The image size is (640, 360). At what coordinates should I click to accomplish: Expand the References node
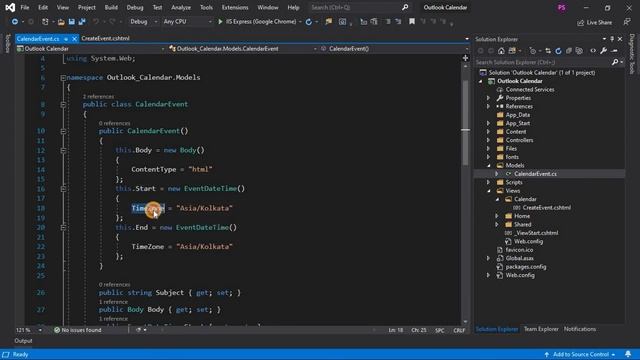(x=488, y=107)
